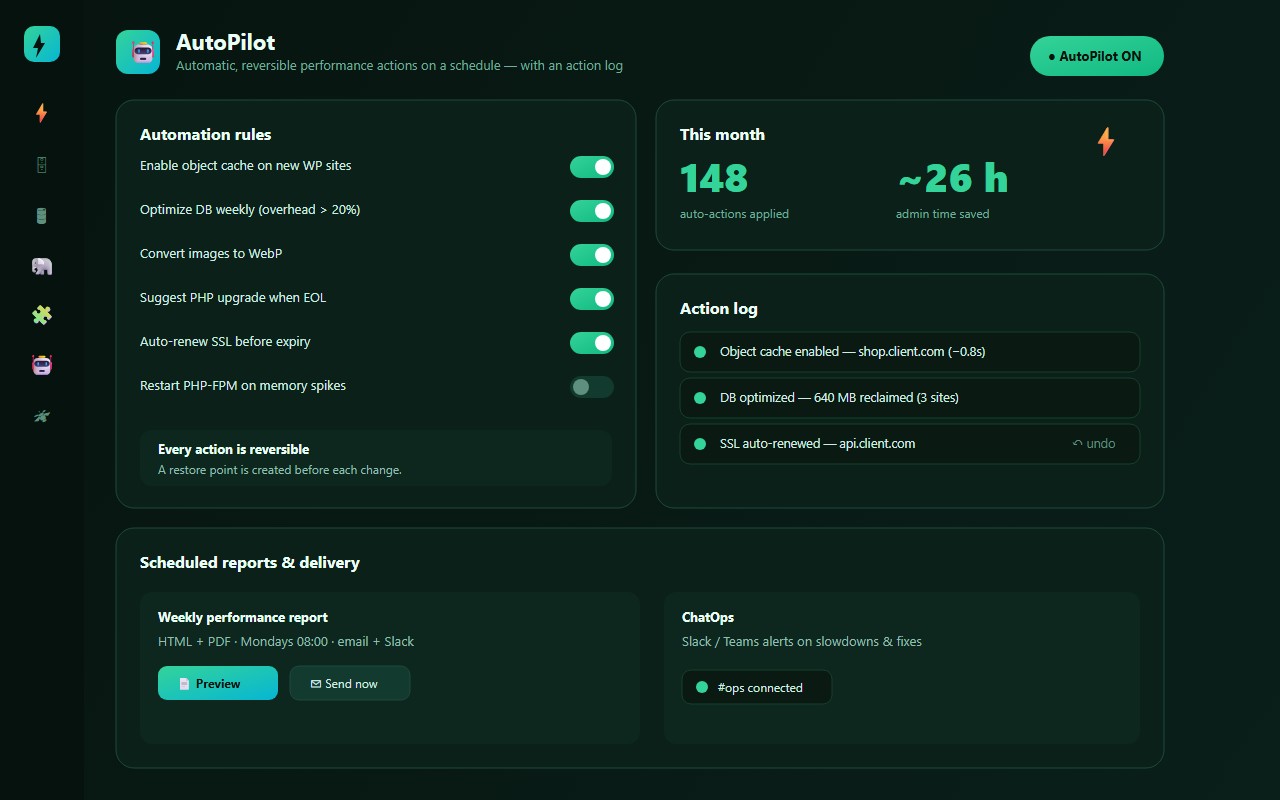This screenshot has width=1280, height=800.
Task: Open the server rack sidebar icon
Action: (42, 165)
